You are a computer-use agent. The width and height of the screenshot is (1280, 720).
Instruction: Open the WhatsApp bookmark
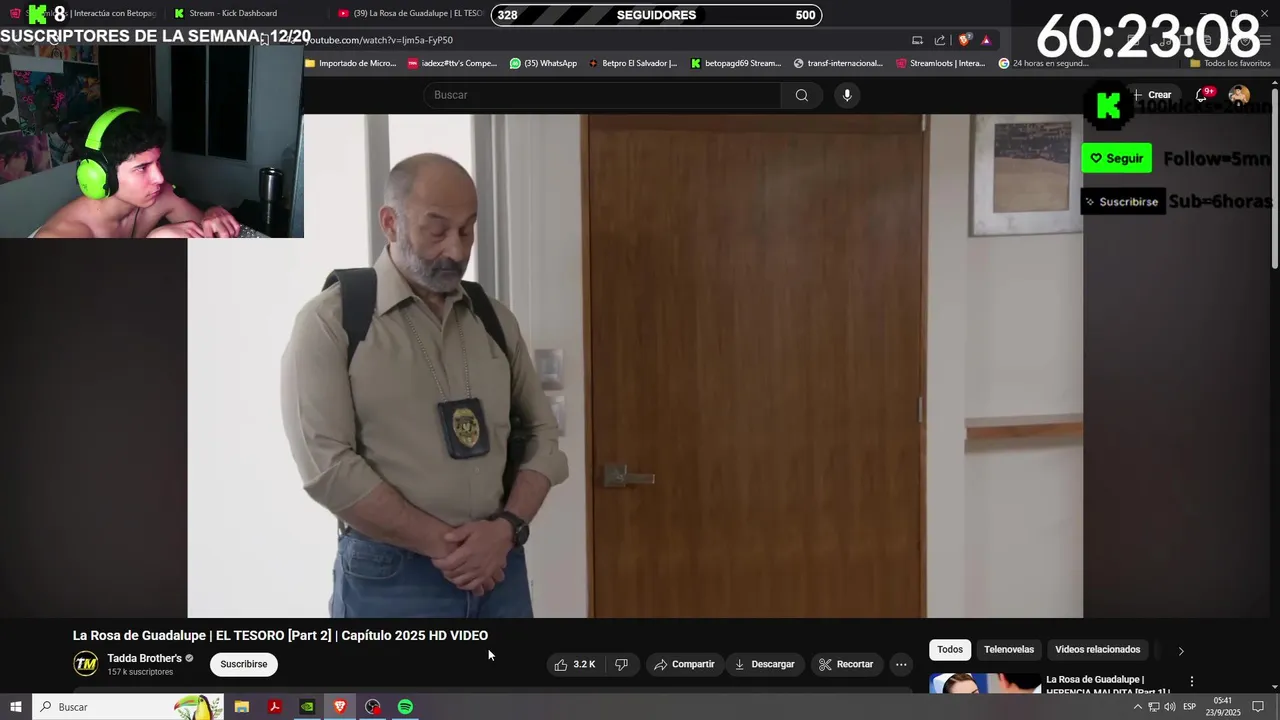click(x=543, y=63)
